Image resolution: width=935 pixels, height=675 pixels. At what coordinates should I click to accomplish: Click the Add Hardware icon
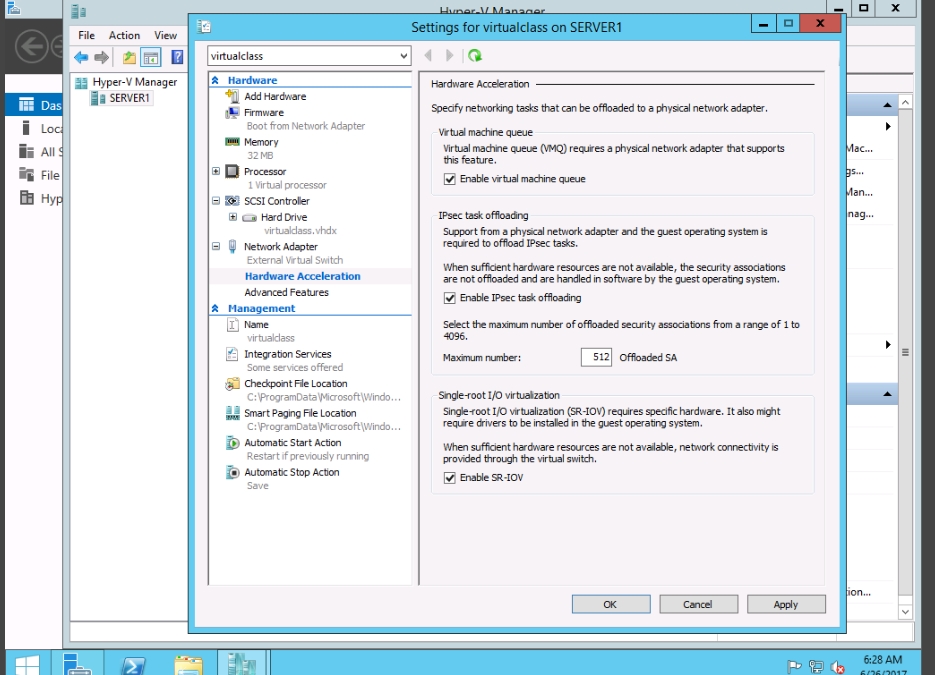pos(233,97)
